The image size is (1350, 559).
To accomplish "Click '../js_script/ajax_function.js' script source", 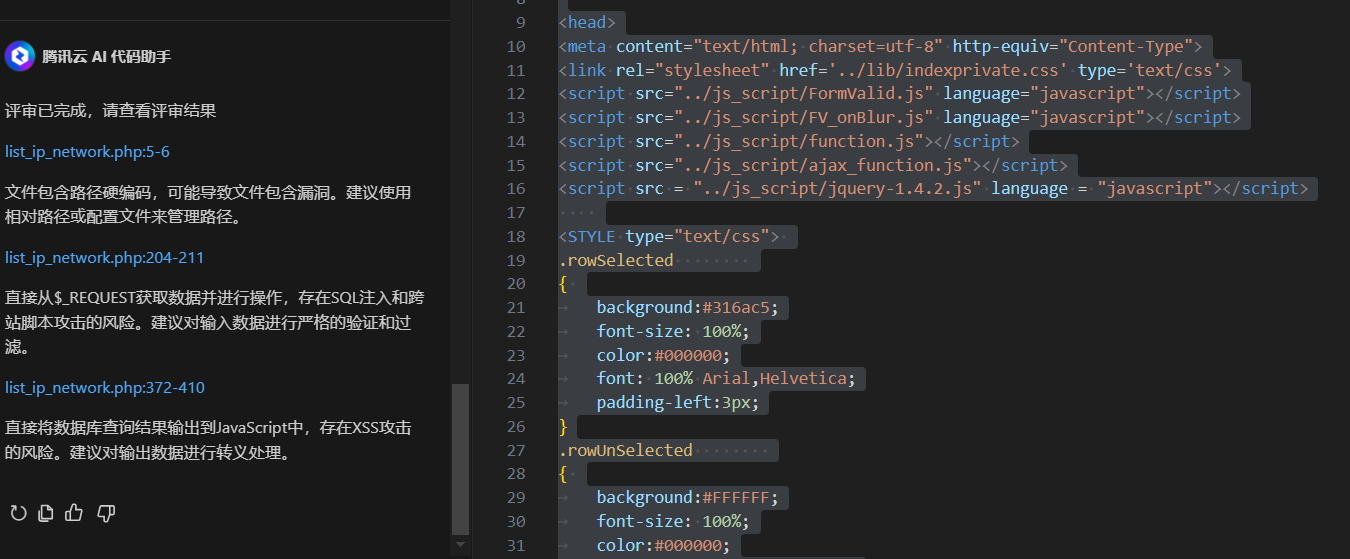I will (x=822, y=165).
